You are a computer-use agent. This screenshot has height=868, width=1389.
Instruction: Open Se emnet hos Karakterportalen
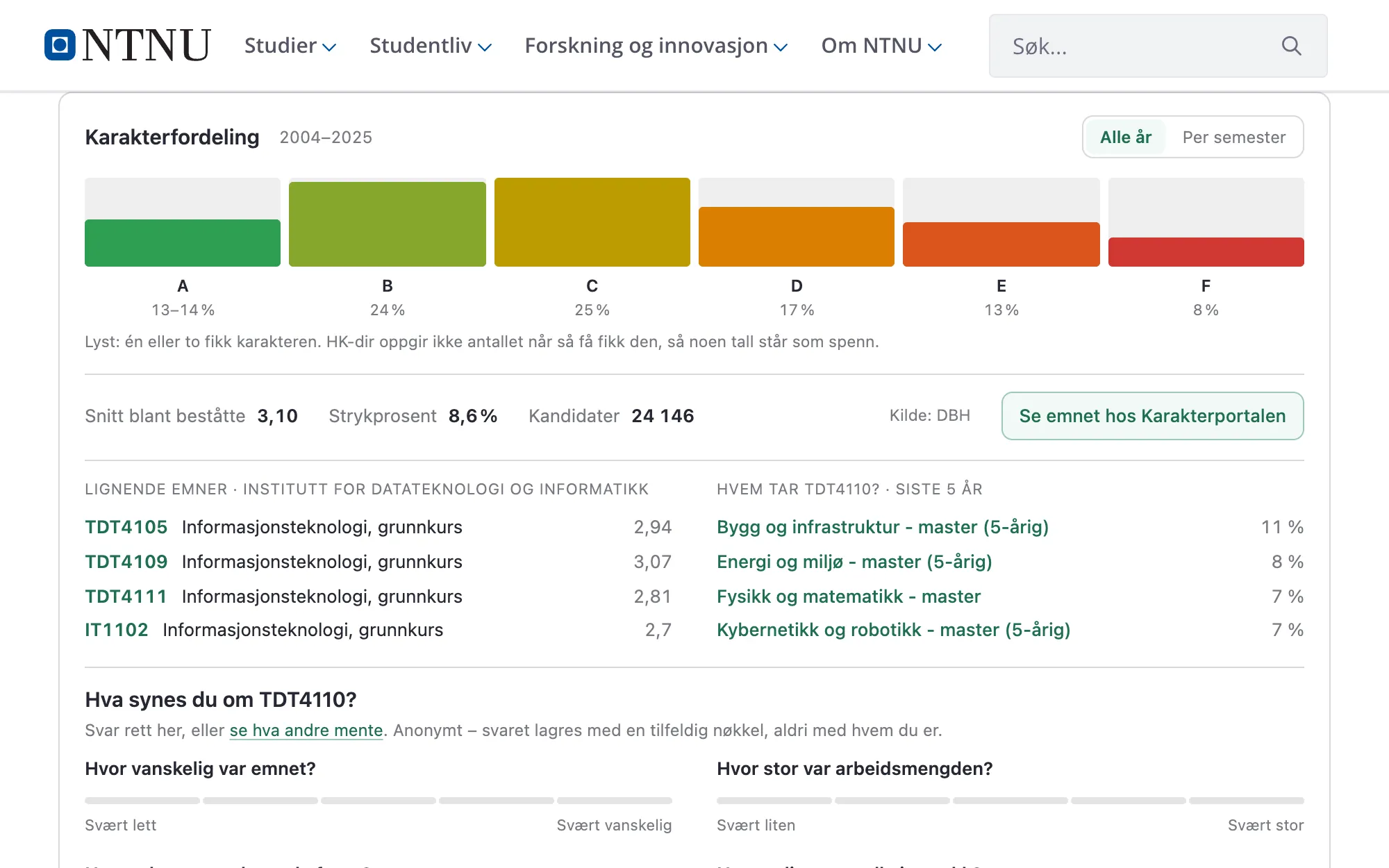[1152, 416]
